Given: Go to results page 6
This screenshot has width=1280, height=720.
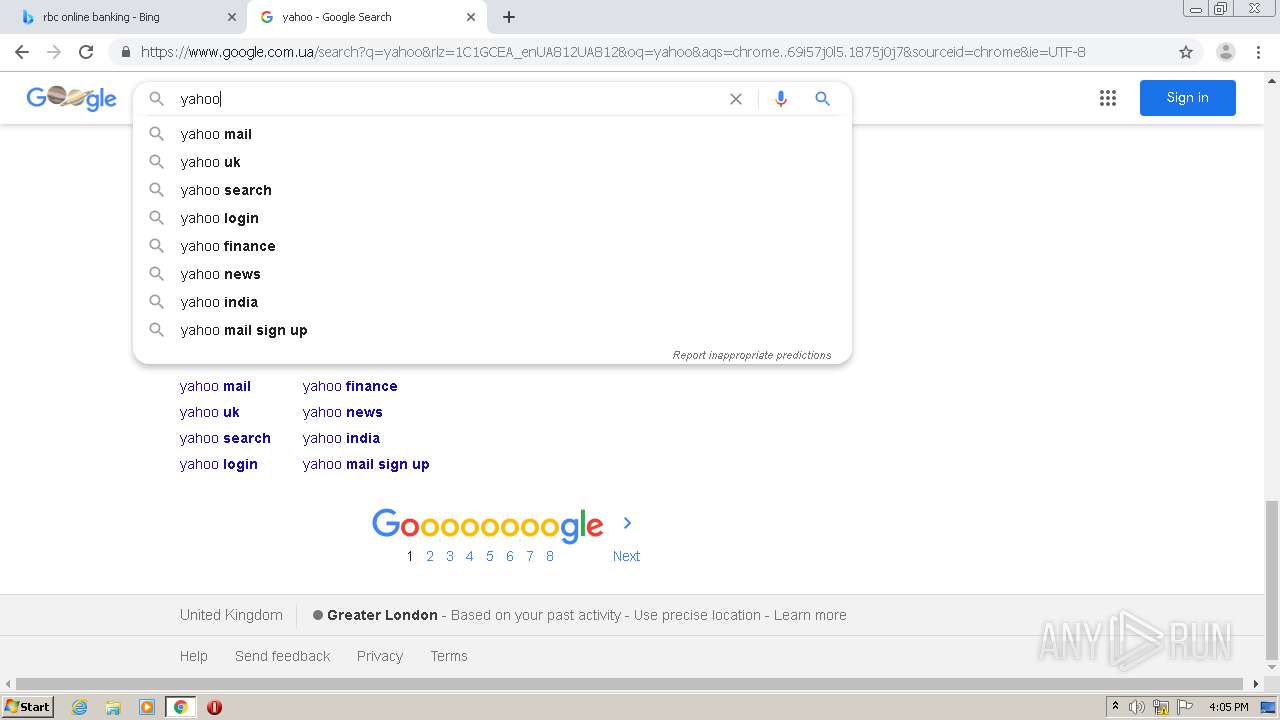Looking at the screenshot, I should tap(510, 556).
